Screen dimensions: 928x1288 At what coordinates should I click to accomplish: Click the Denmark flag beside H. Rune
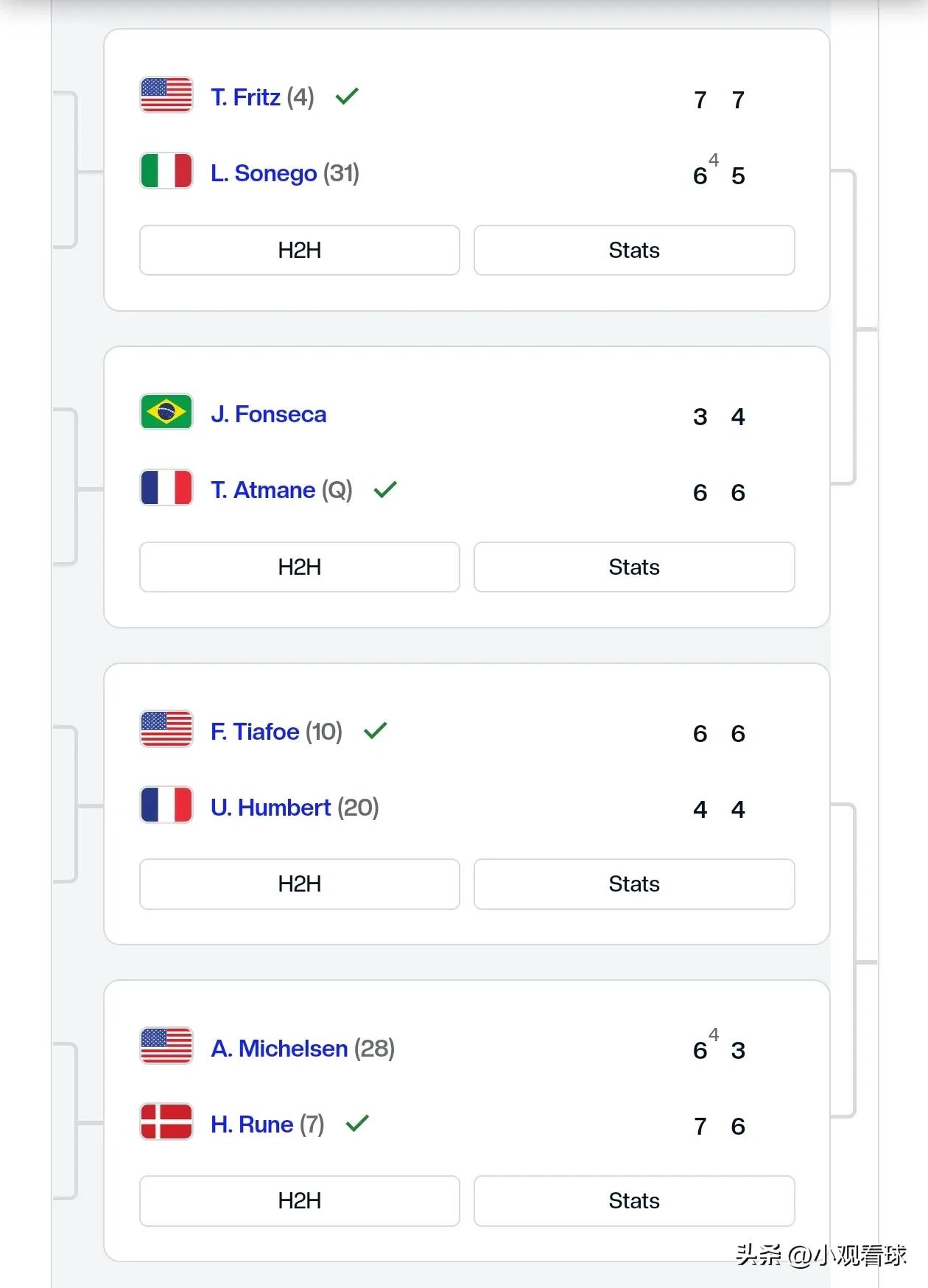tap(166, 1121)
